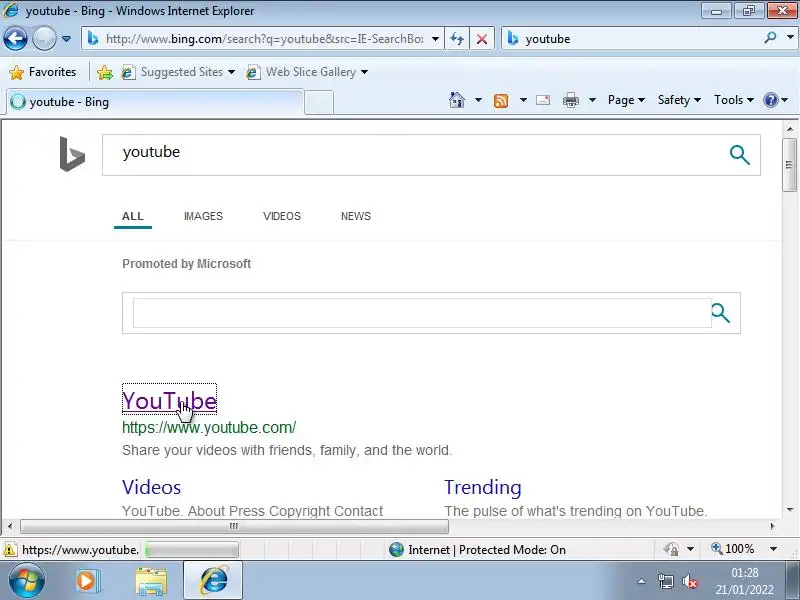Open the Videos sublink
The image size is (800, 600).
pyautogui.click(x=152, y=487)
